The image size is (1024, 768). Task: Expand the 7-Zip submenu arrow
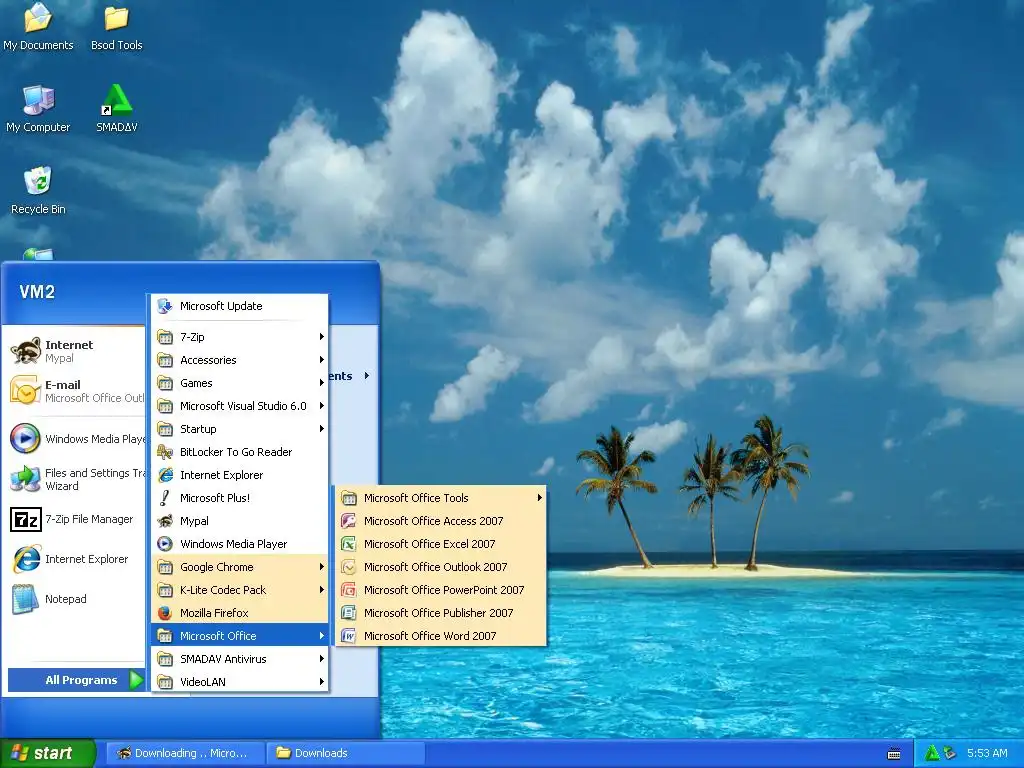(x=321, y=337)
